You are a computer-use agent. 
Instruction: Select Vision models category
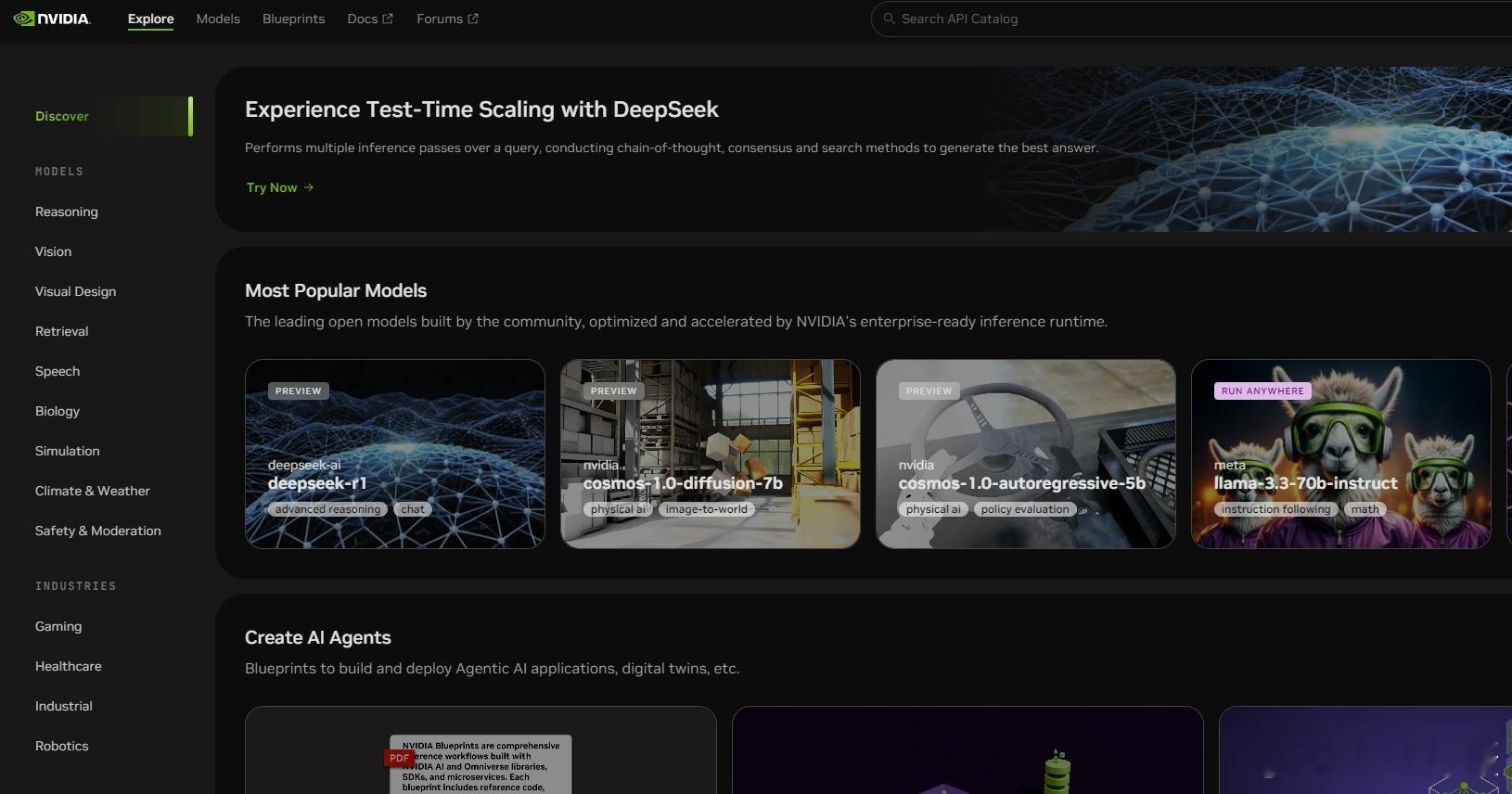53,251
